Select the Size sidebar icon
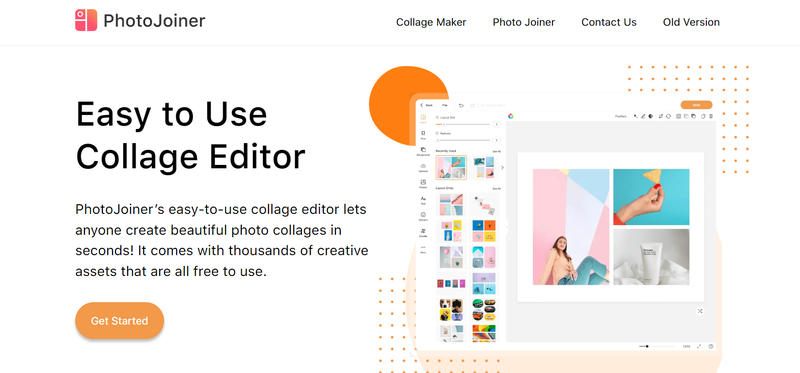 pos(423,135)
